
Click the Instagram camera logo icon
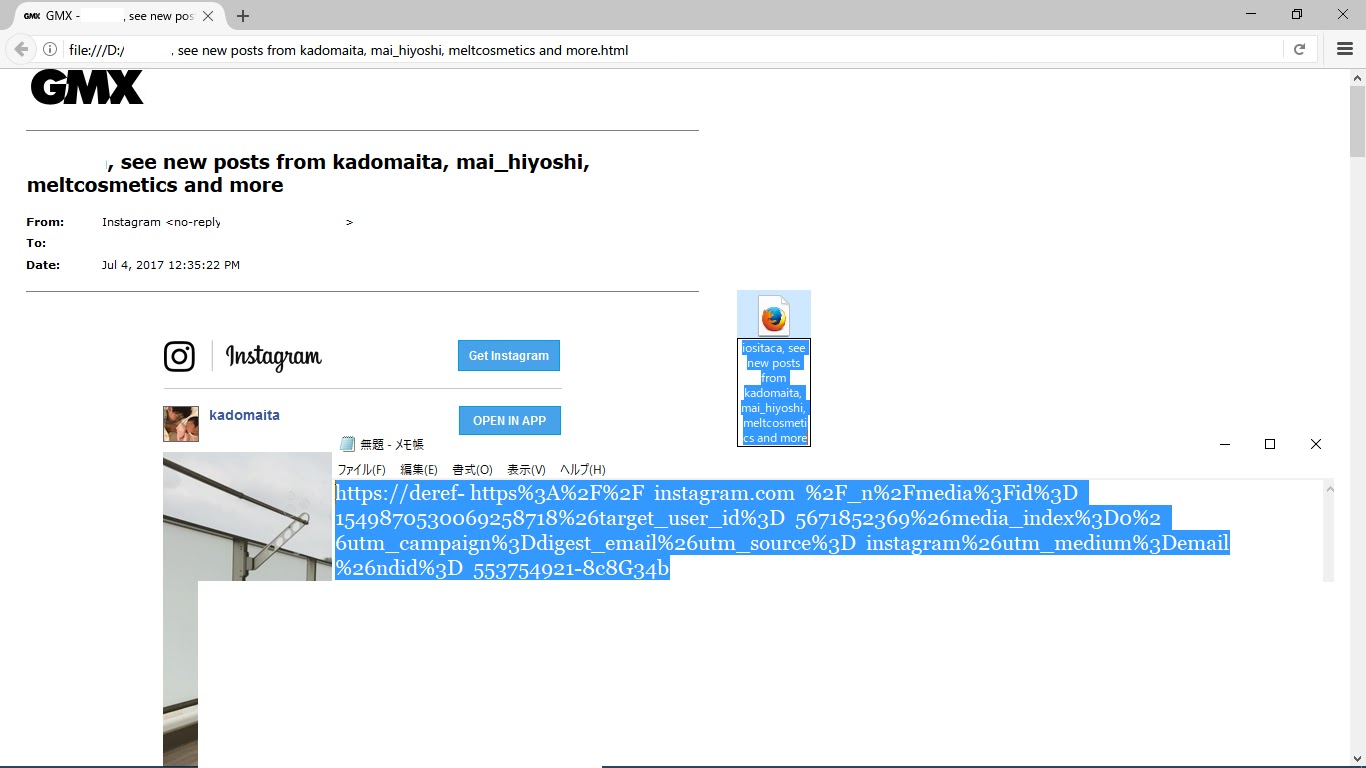coord(179,356)
